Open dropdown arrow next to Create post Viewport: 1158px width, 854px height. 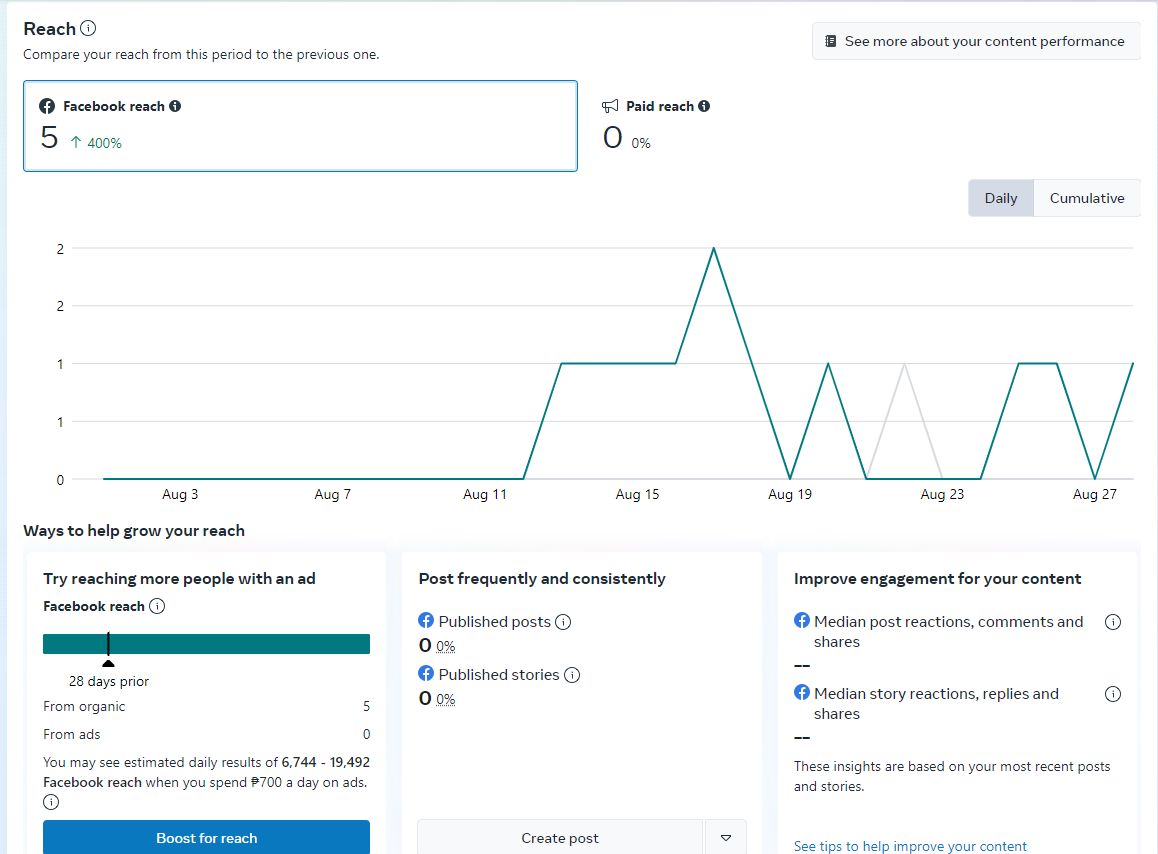pyautogui.click(x=726, y=838)
